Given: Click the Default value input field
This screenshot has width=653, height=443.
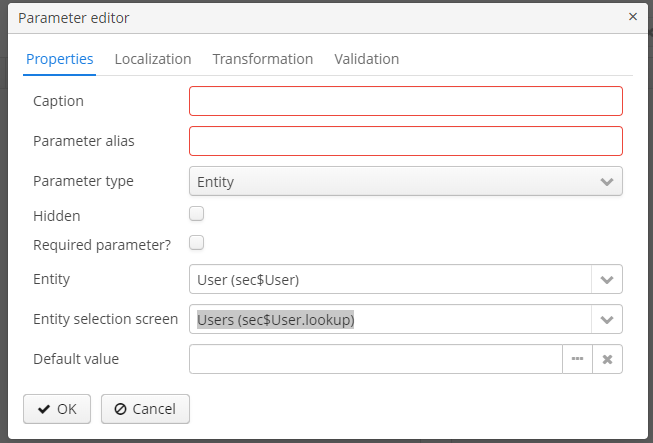Looking at the screenshot, I should [x=375, y=359].
